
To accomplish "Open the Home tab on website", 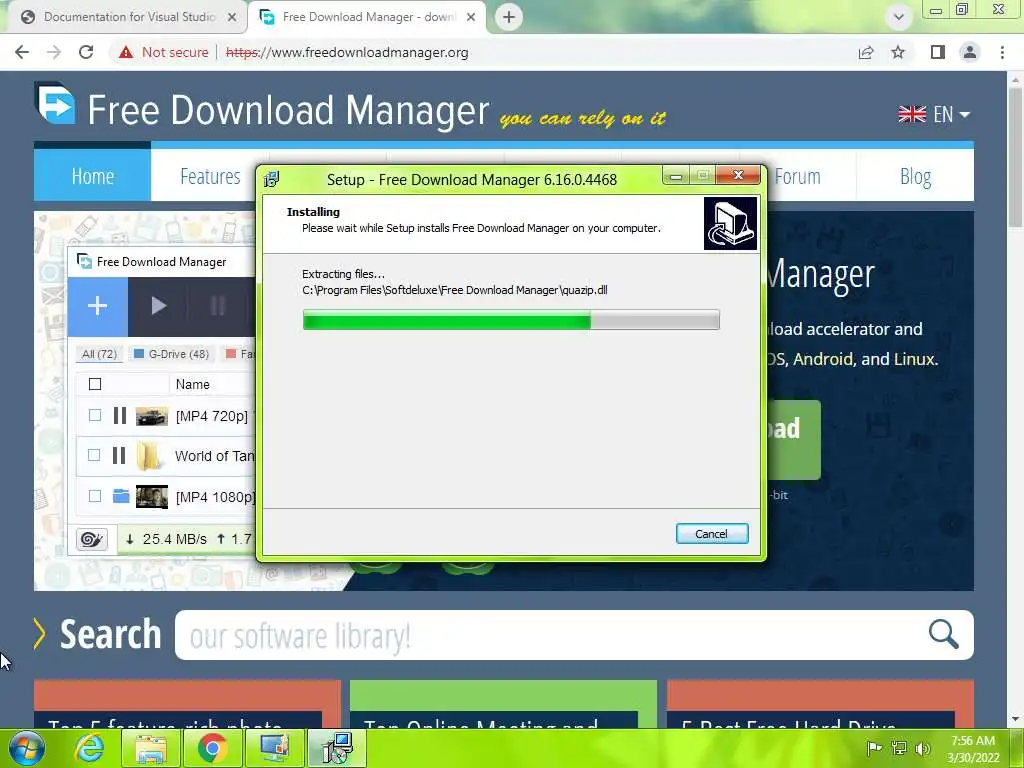I will click(92, 176).
